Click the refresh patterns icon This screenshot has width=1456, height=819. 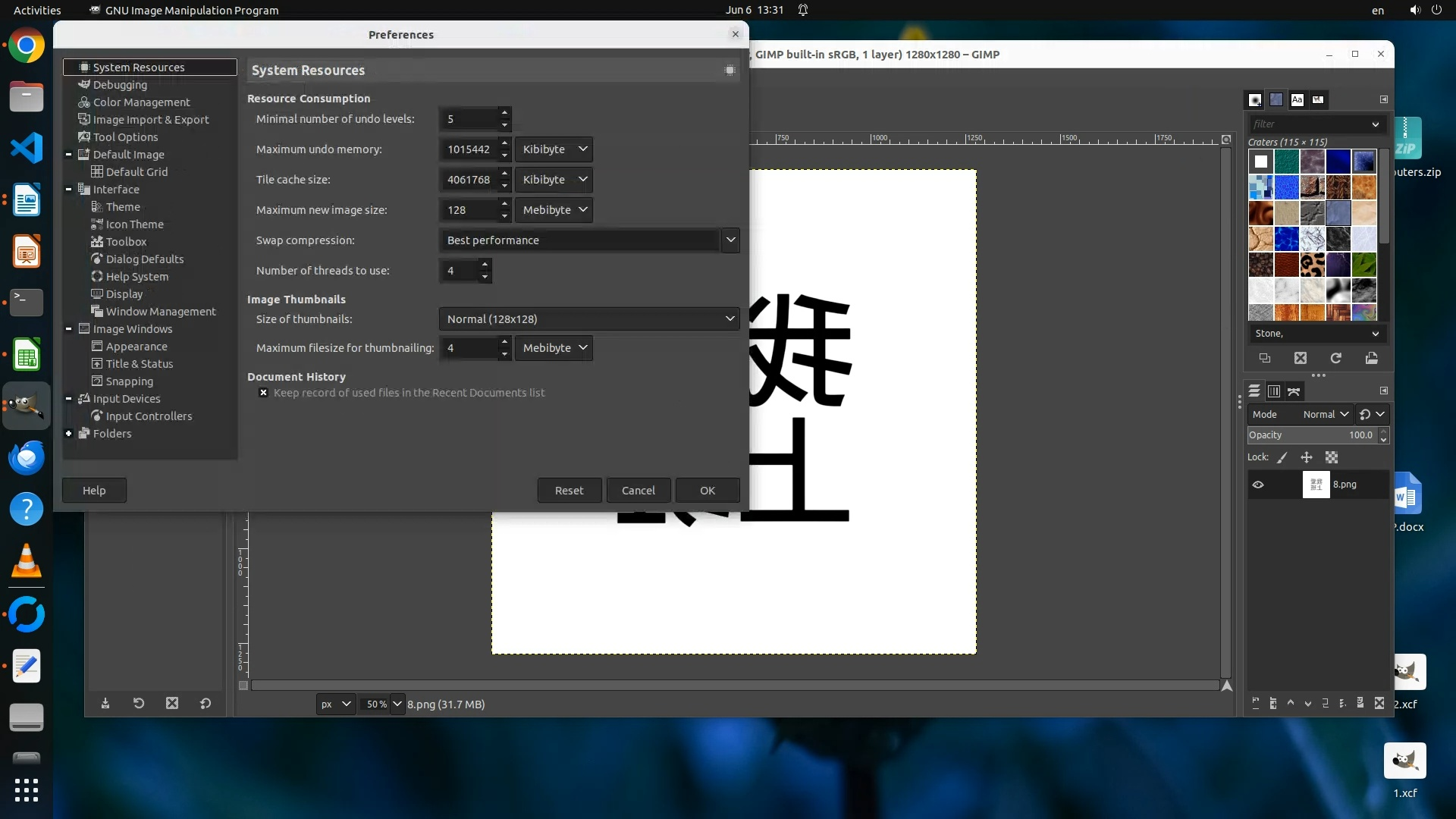(x=1336, y=358)
